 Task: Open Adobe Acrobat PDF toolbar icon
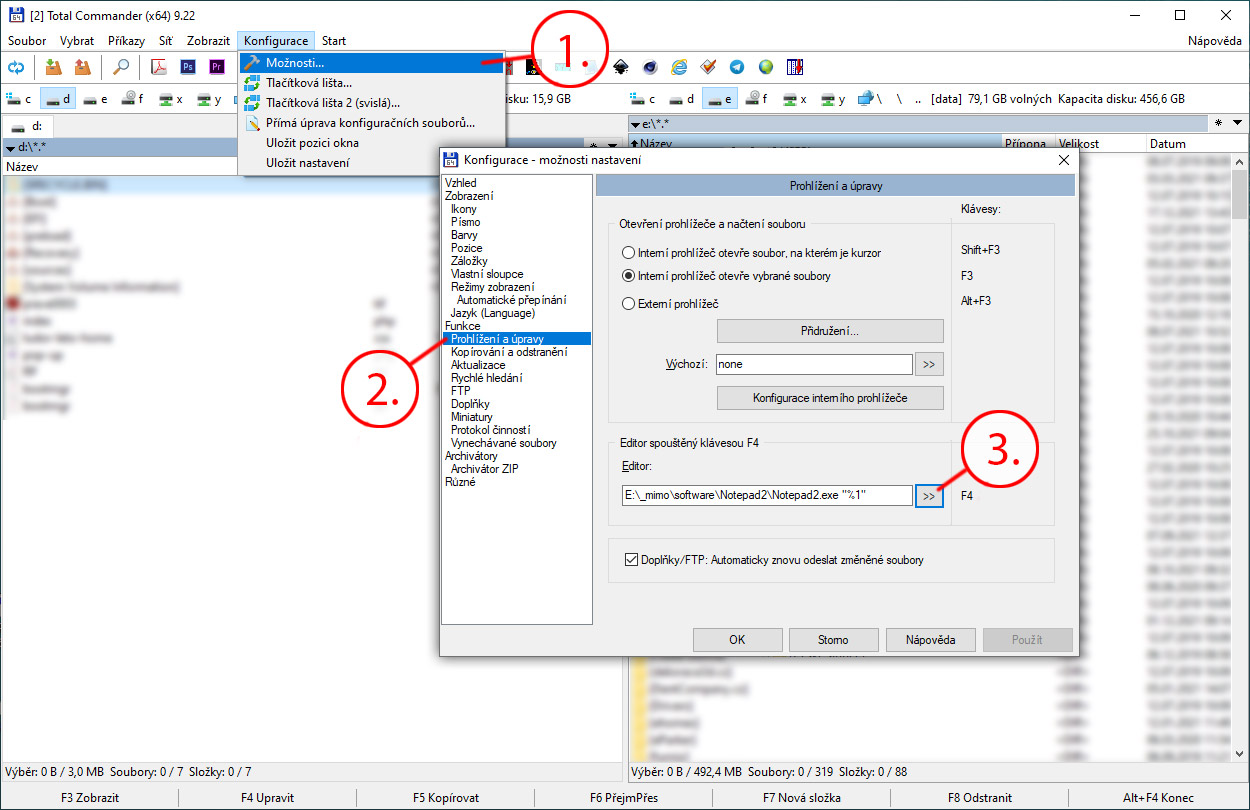(158, 67)
